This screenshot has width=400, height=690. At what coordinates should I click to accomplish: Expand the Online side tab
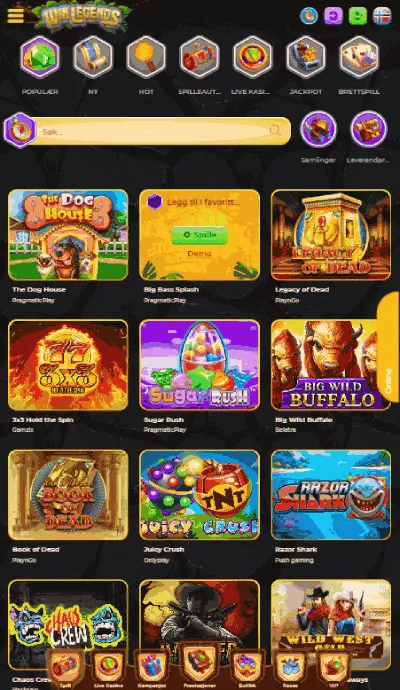(389, 348)
